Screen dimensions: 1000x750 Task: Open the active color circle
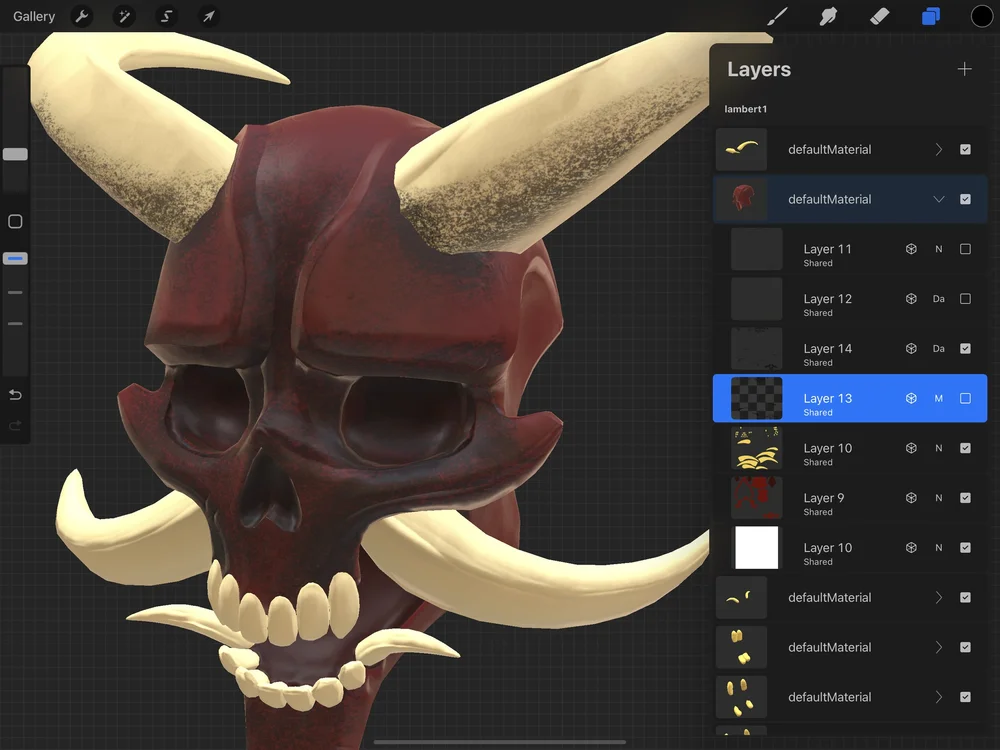pos(982,16)
